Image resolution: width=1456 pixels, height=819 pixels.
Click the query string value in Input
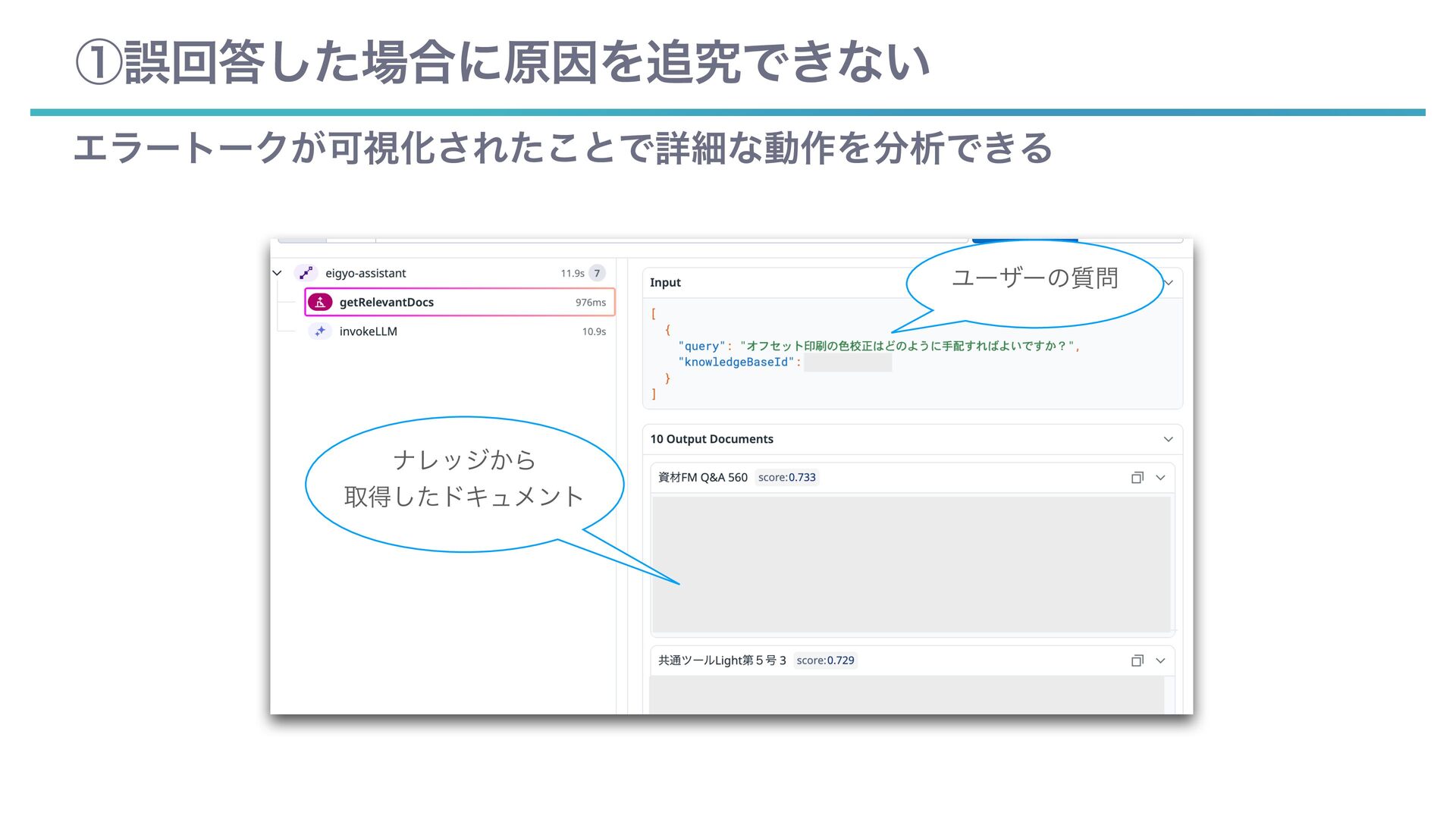907,346
